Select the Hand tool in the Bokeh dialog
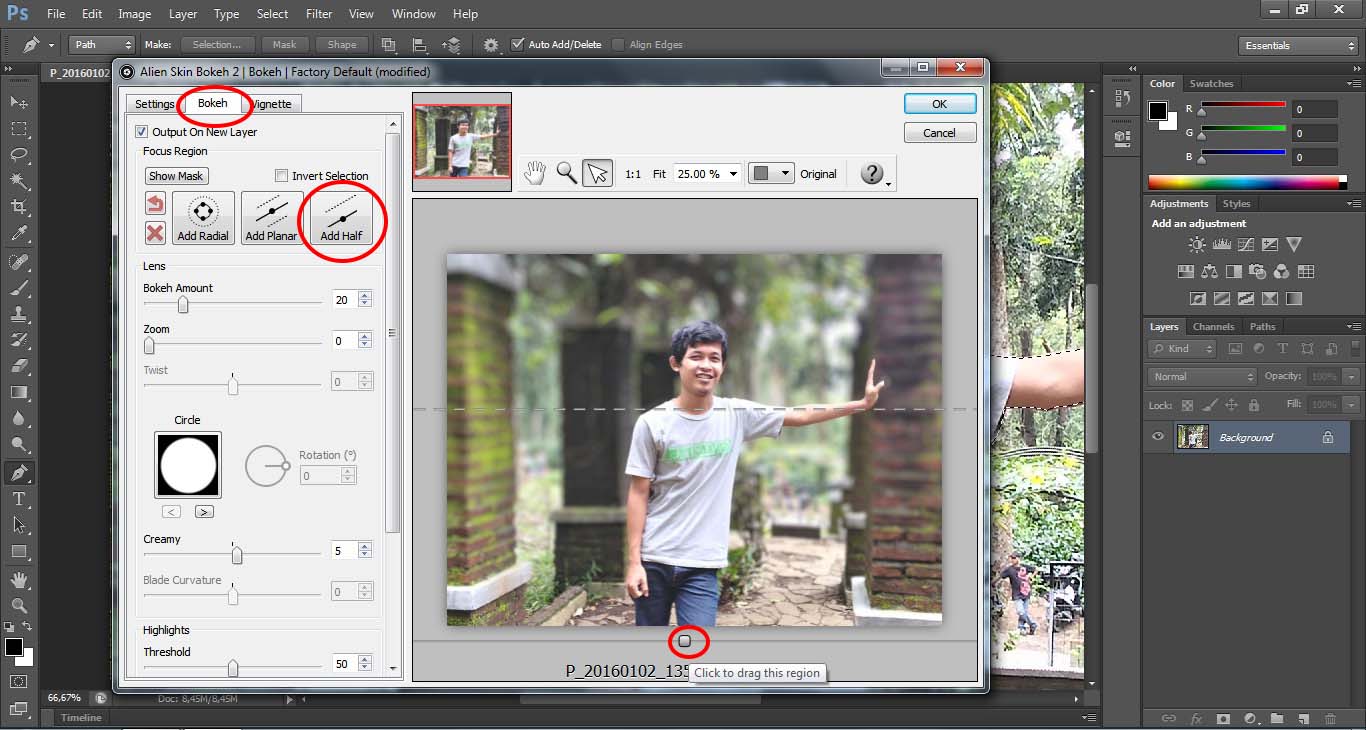The height and width of the screenshot is (730, 1366). coord(535,172)
